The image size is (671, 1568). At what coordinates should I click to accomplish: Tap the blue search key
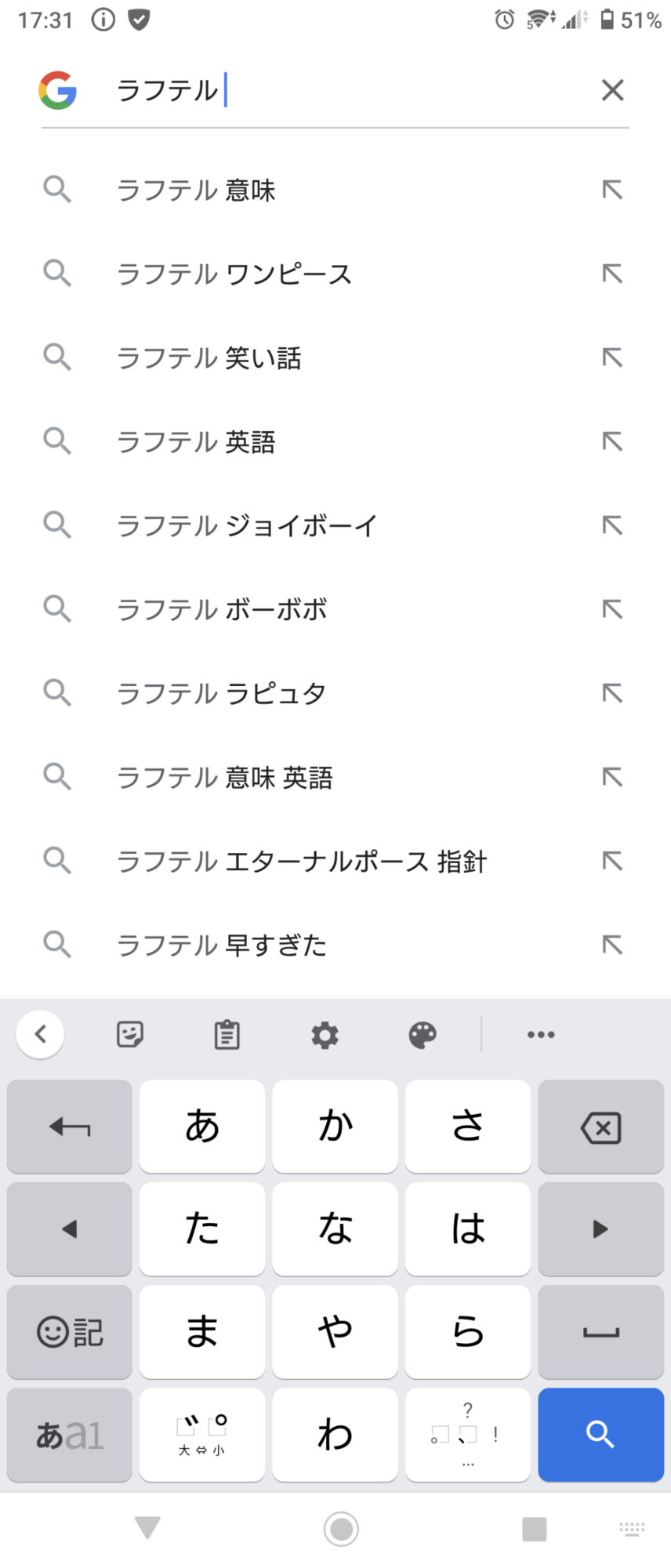pos(600,1434)
